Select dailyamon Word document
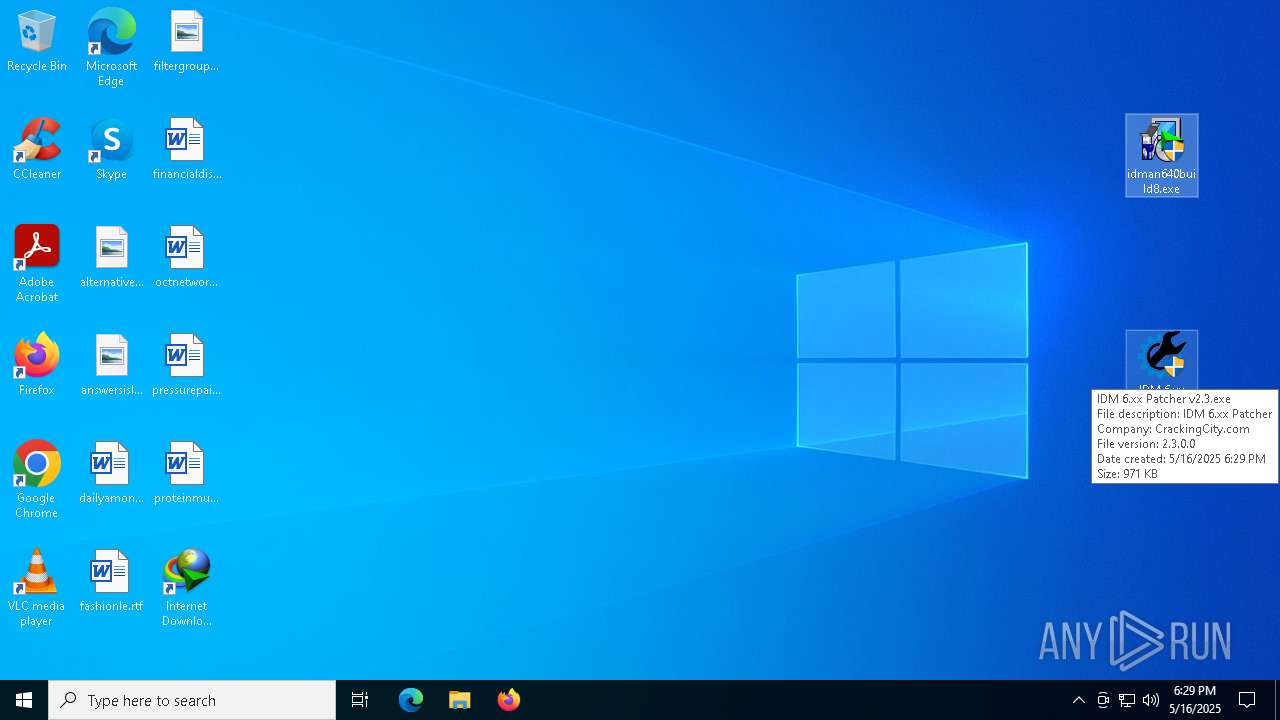1280x720 pixels. [x=111, y=473]
